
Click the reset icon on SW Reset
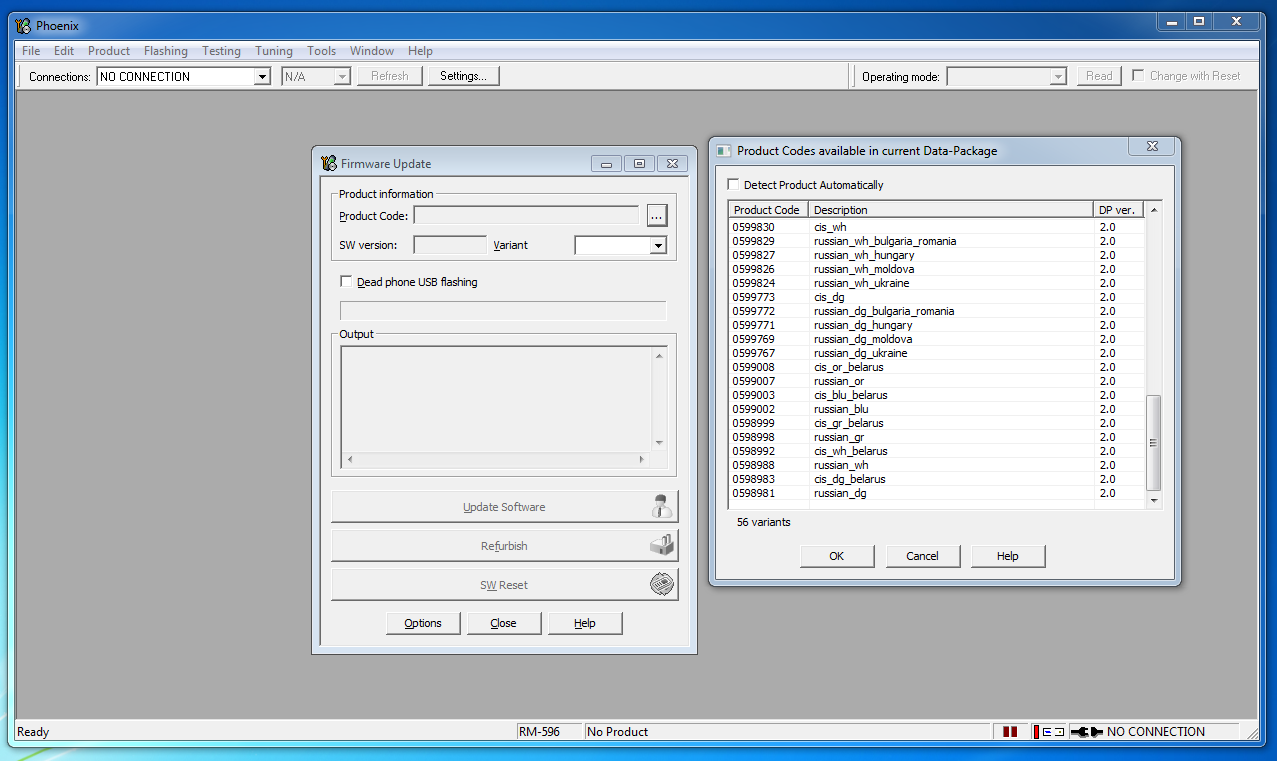pos(661,584)
